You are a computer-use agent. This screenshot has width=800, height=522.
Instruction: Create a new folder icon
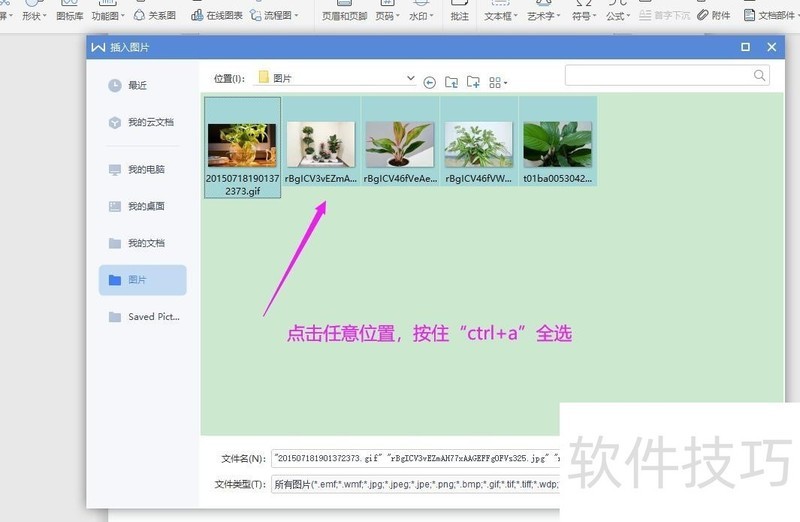click(473, 82)
